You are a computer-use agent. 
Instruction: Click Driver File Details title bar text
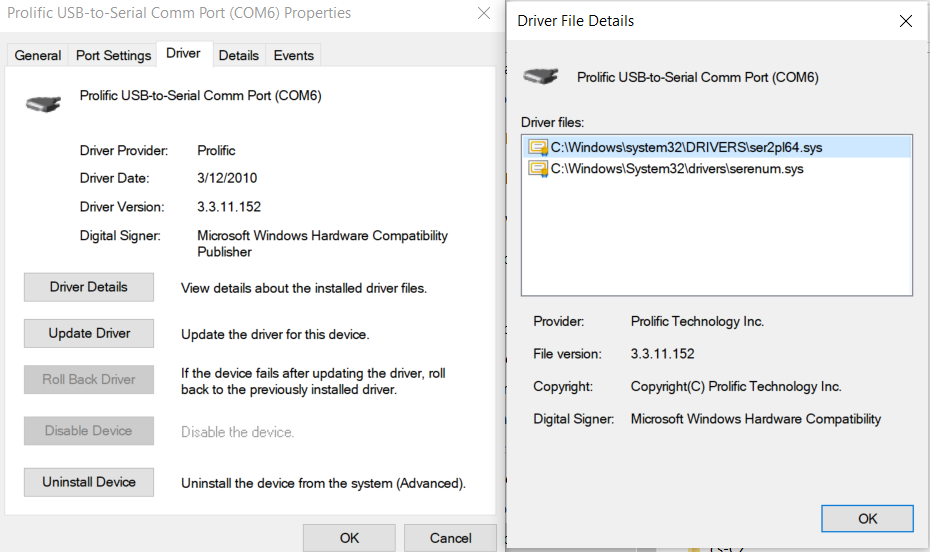point(575,21)
